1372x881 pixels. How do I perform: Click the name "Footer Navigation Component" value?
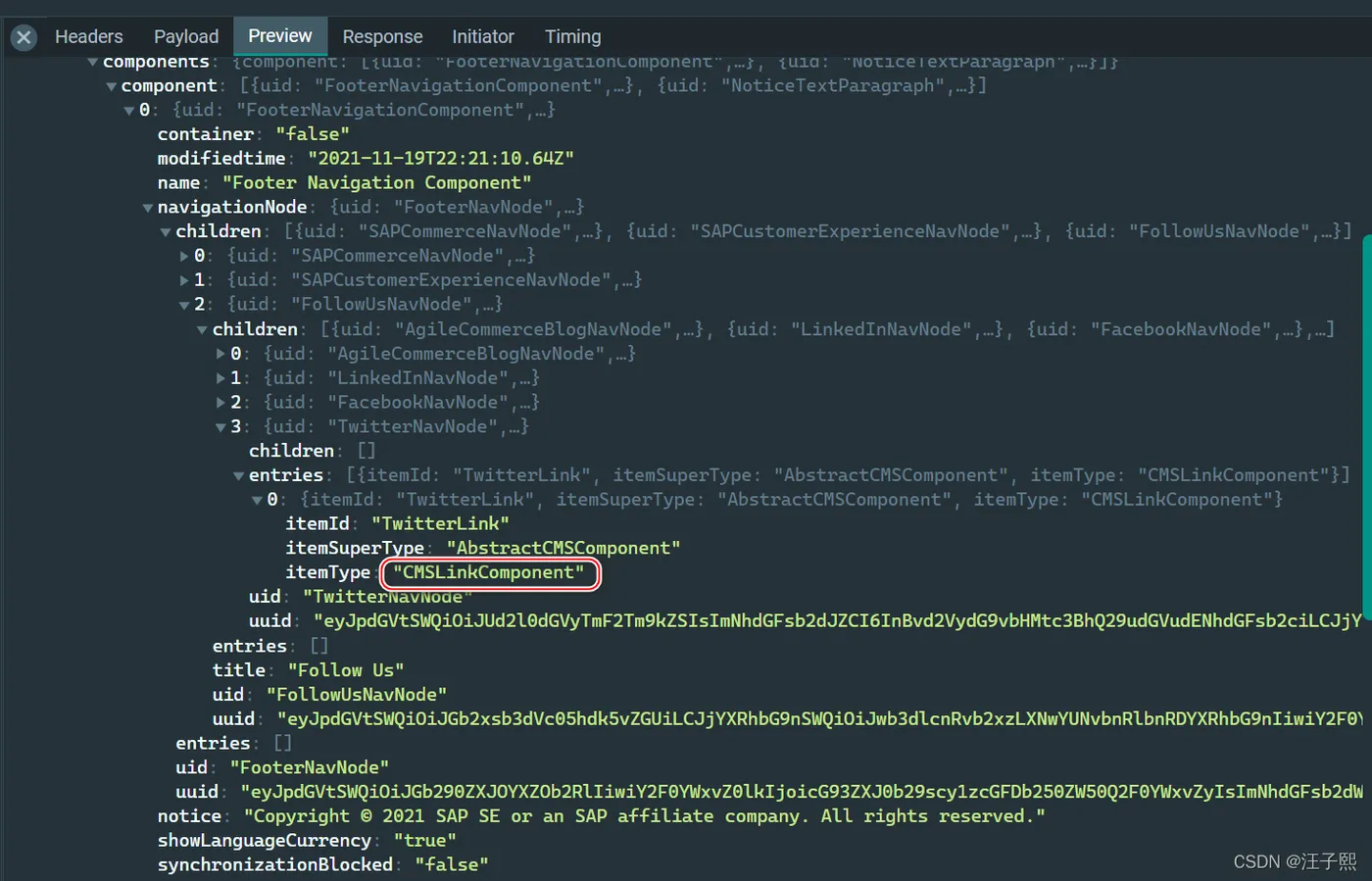coord(377,183)
